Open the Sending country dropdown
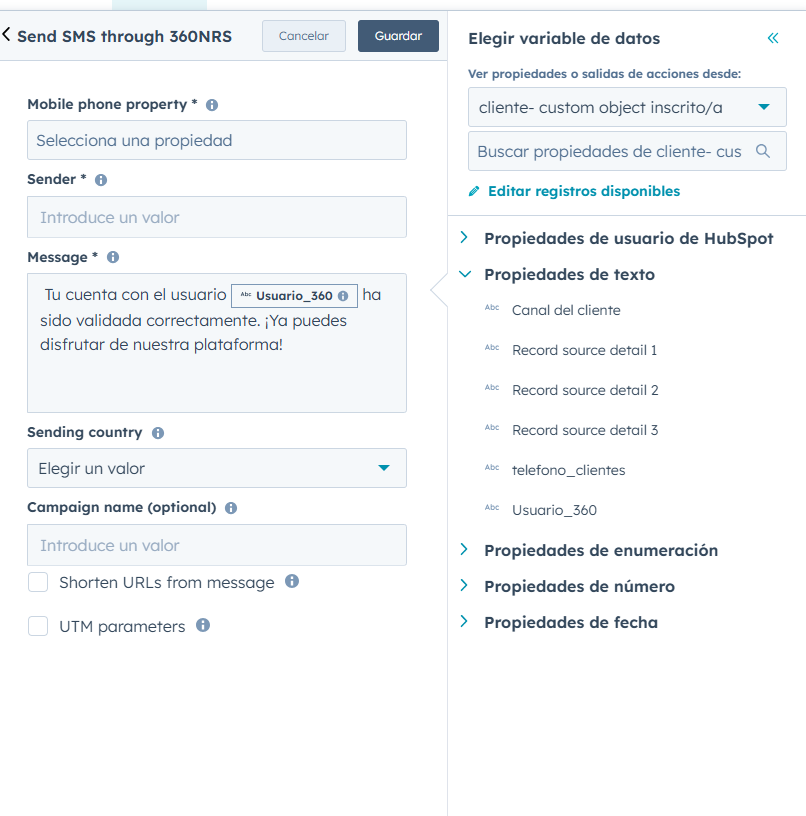The image size is (806, 816). [x=216, y=468]
